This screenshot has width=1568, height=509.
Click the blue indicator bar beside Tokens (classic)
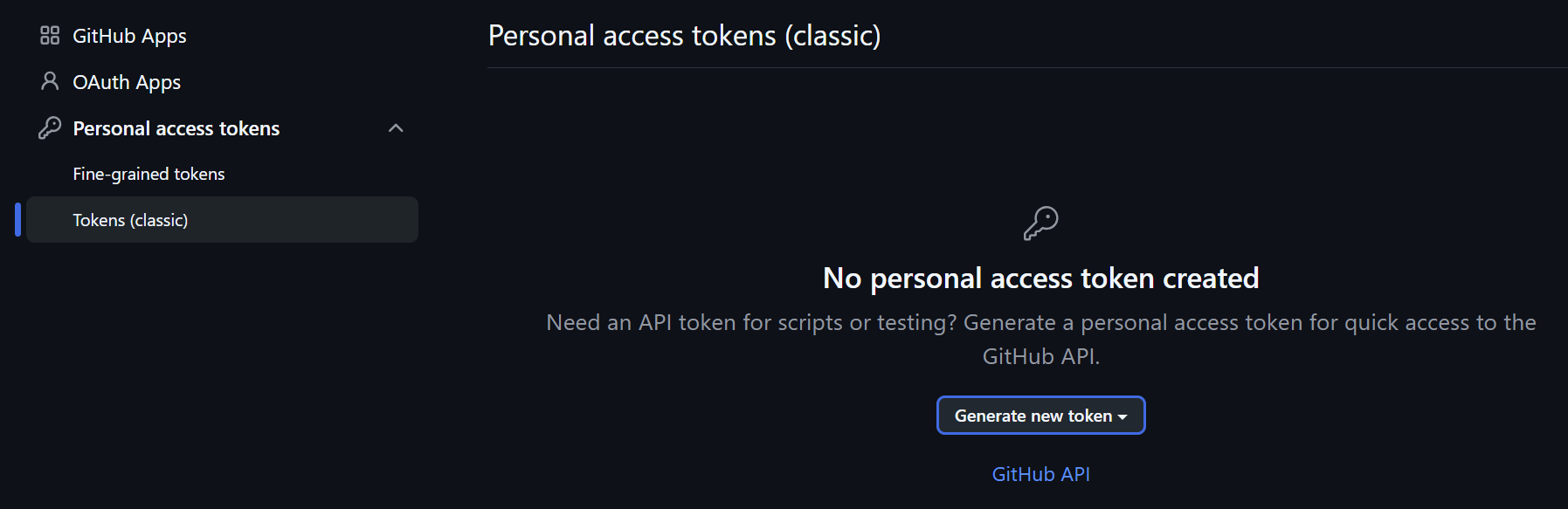point(17,219)
